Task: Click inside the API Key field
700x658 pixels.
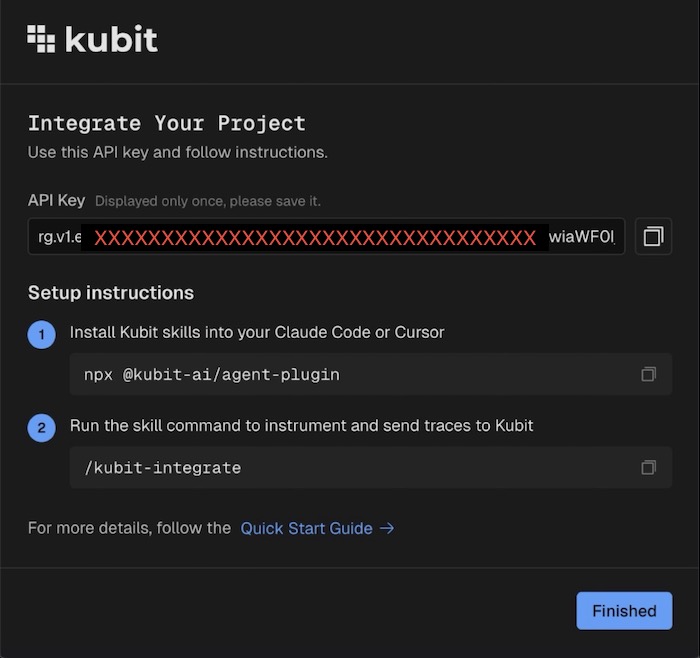Action: pyautogui.click(x=326, y=237)
